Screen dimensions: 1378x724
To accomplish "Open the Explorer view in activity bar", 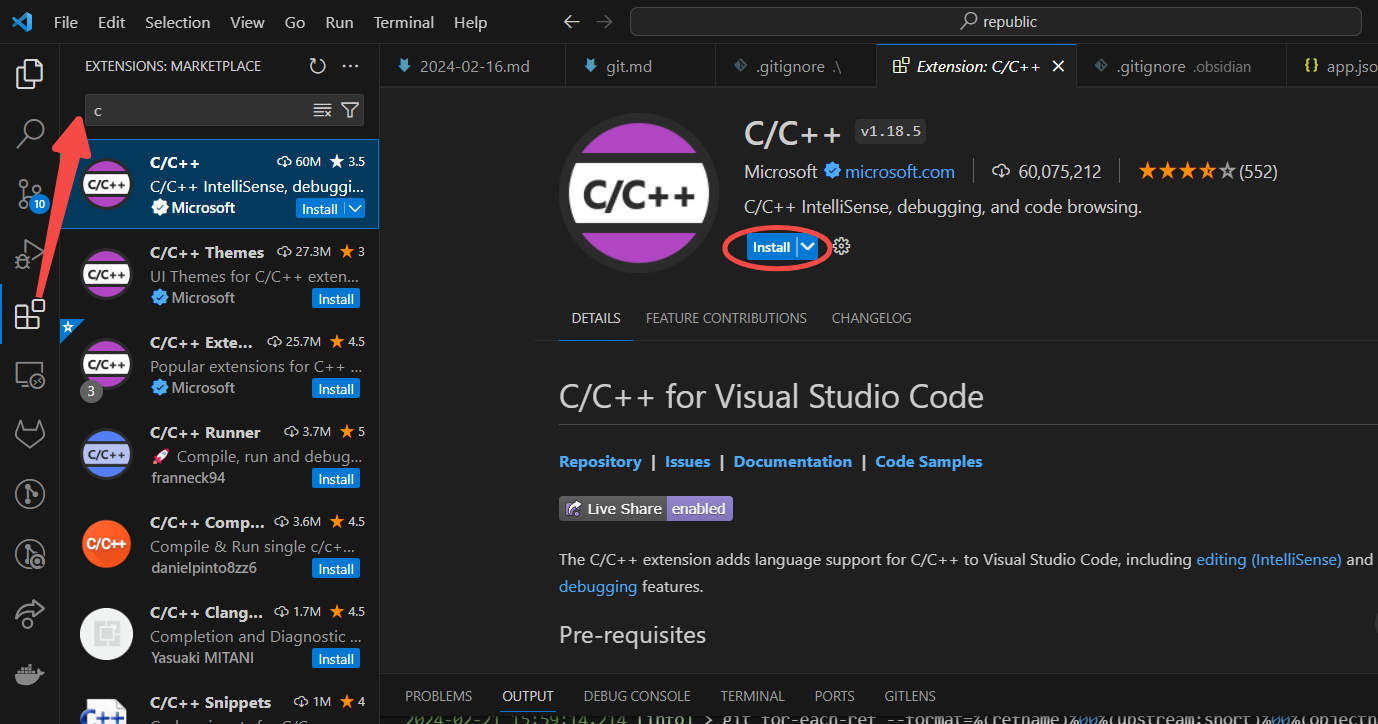I will click(30, 73).
